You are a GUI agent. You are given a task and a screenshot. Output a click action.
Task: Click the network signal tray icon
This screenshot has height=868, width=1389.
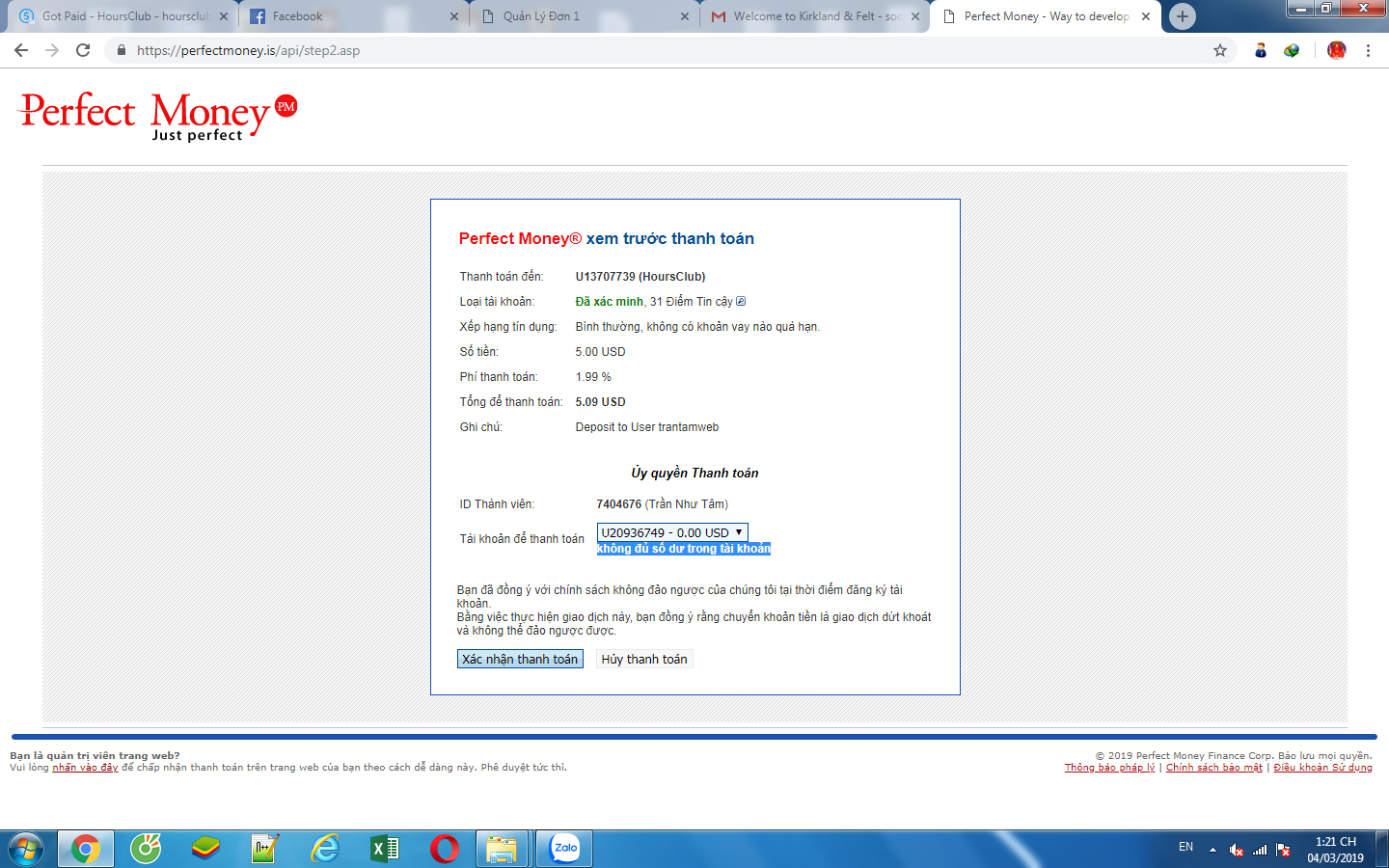pyautogui.click(x=1260, y=850)
